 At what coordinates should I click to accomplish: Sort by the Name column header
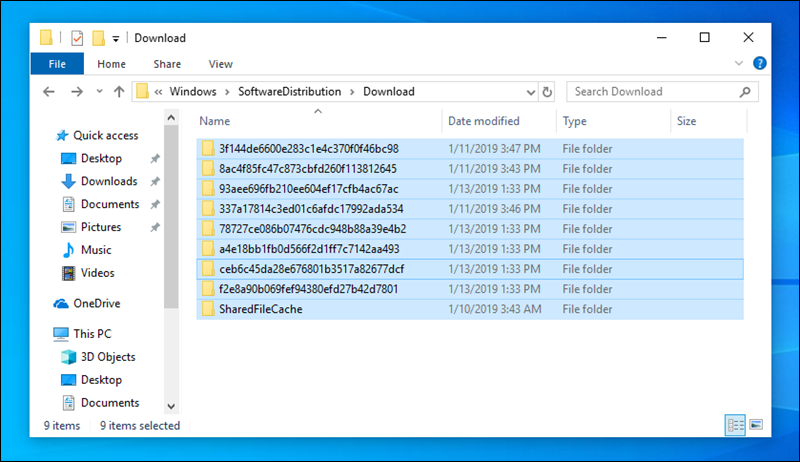point(214,121)
